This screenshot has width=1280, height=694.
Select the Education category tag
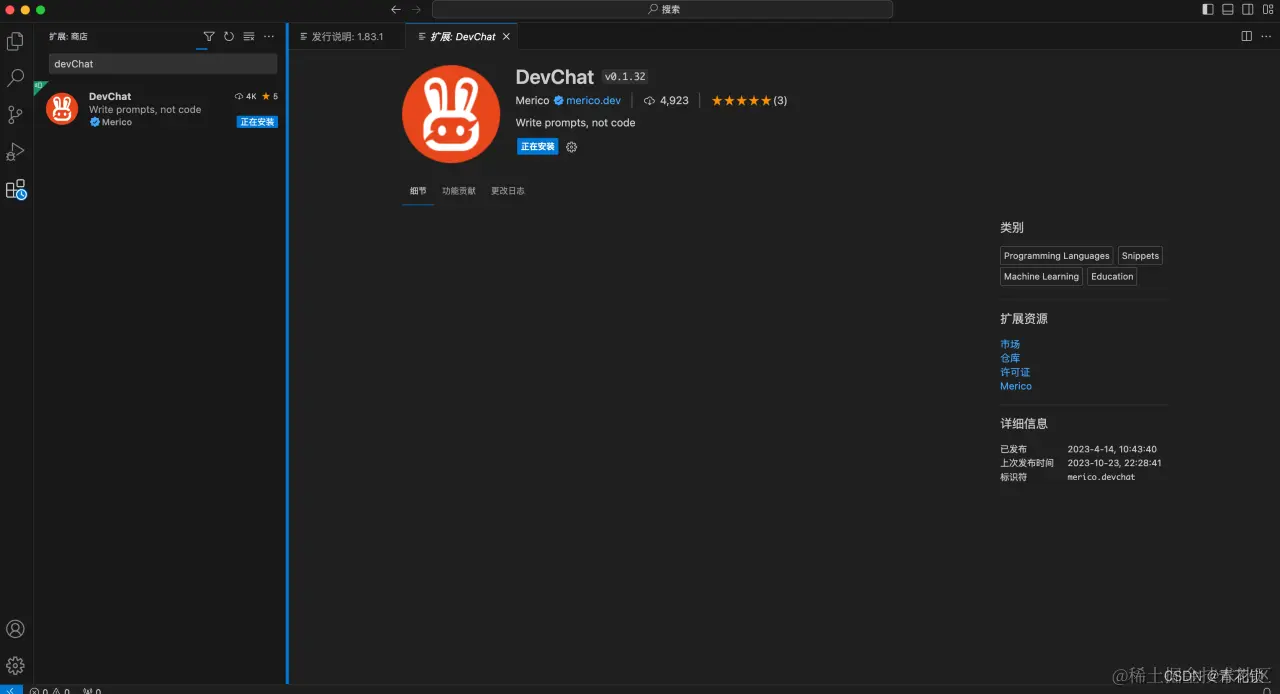(1112, 277)
